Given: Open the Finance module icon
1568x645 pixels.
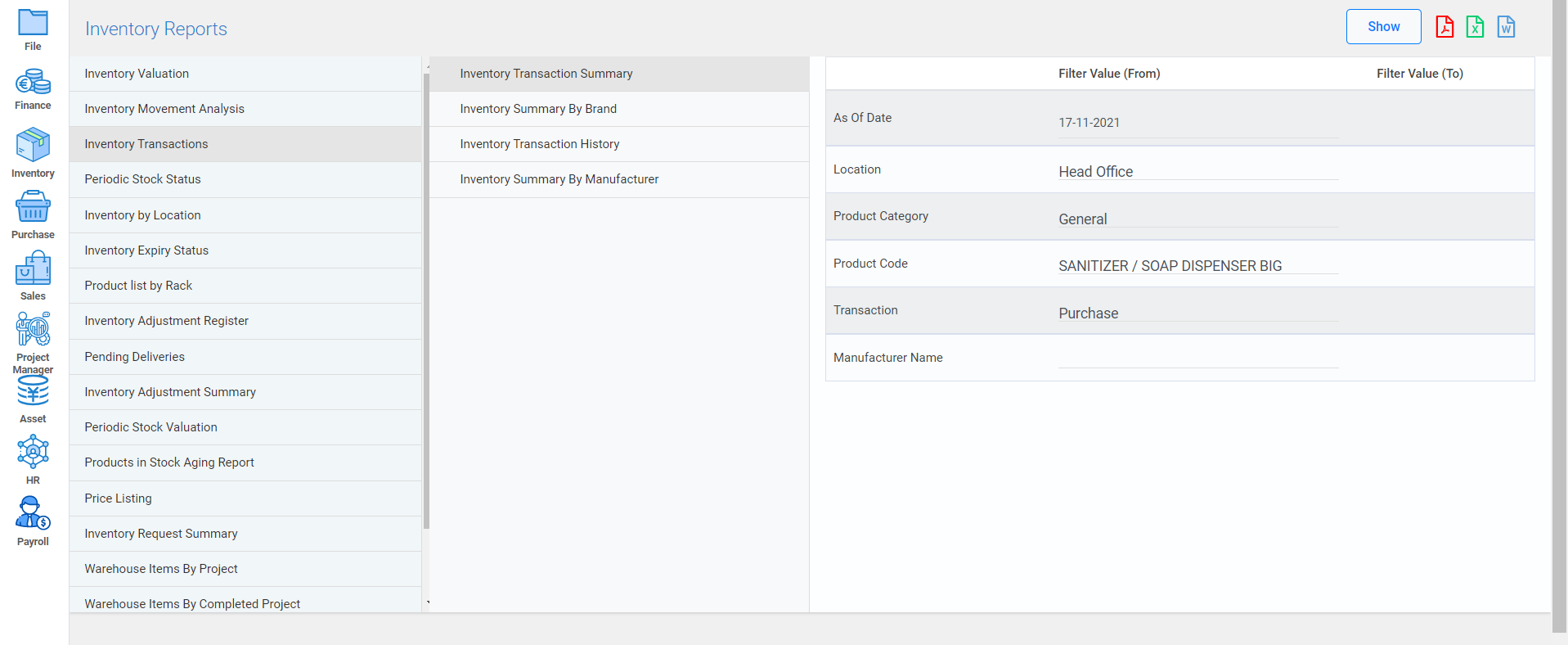Looking at the screenshot, I should pyautogui.click(x=33, y=83).
